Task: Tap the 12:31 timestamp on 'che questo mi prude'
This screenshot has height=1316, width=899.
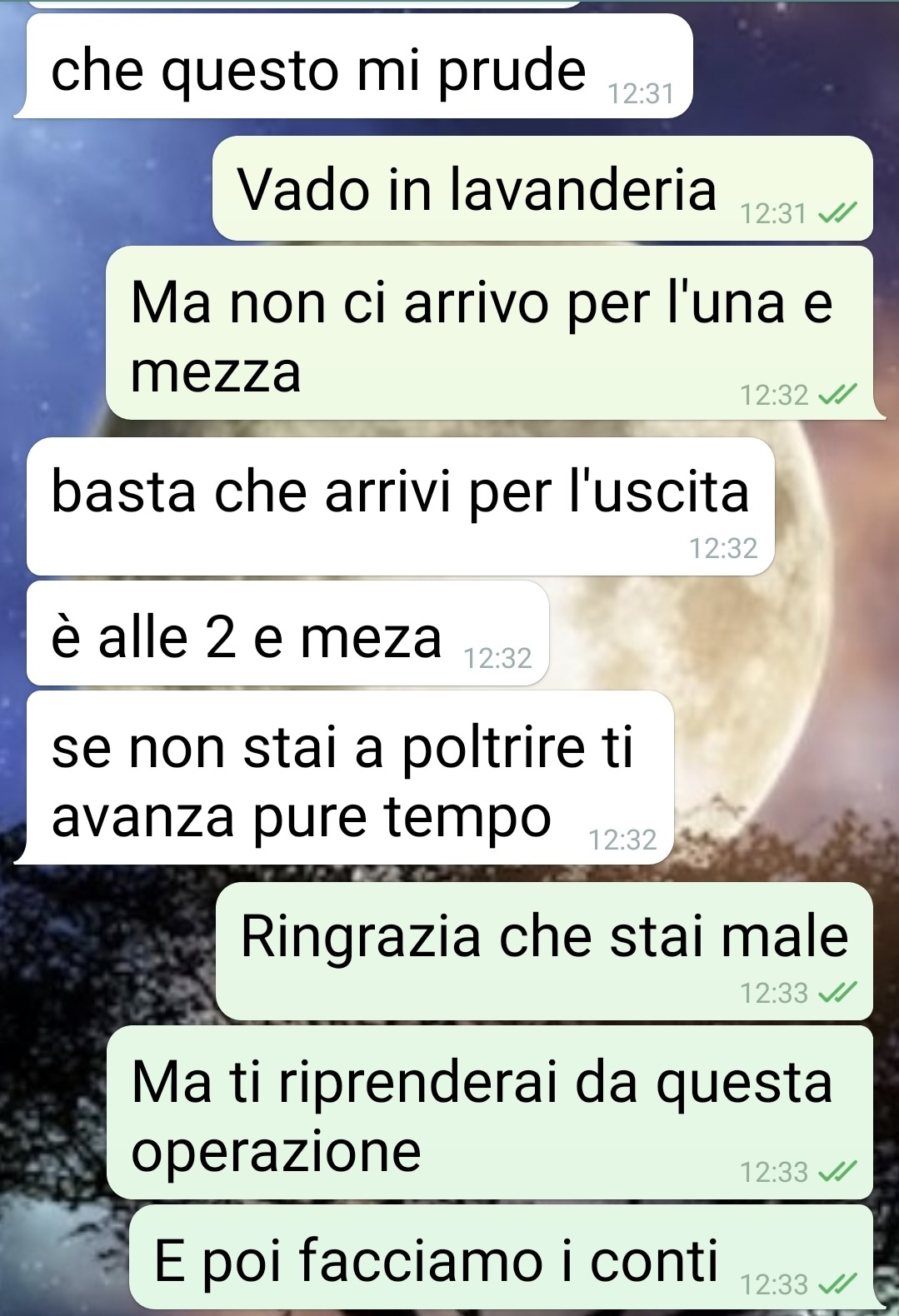Action: [x=641, y=94]
